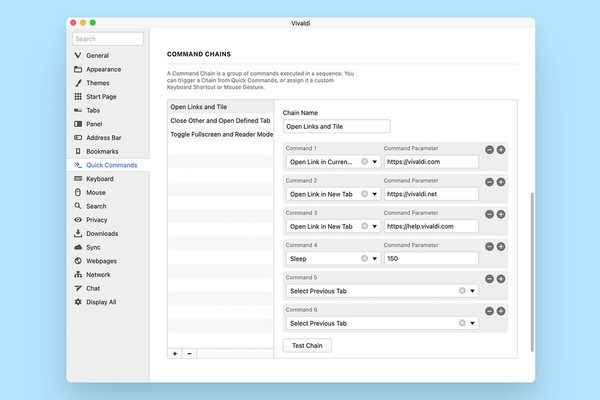Select Close Other and Open Defined Tab chain
This screenshot has height=400, width=600.
219,120
